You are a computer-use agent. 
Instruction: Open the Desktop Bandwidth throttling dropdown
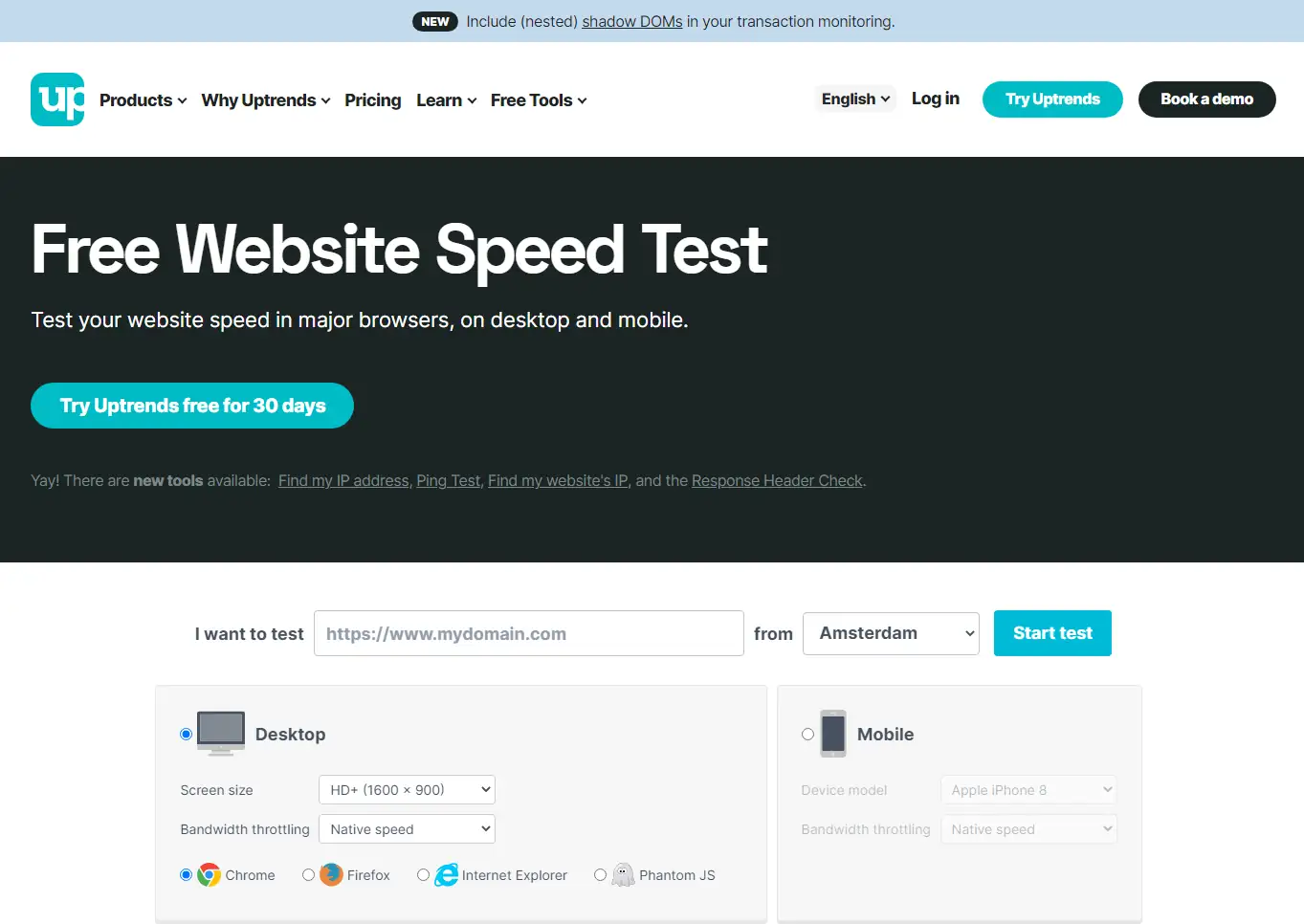click(407, 829)
